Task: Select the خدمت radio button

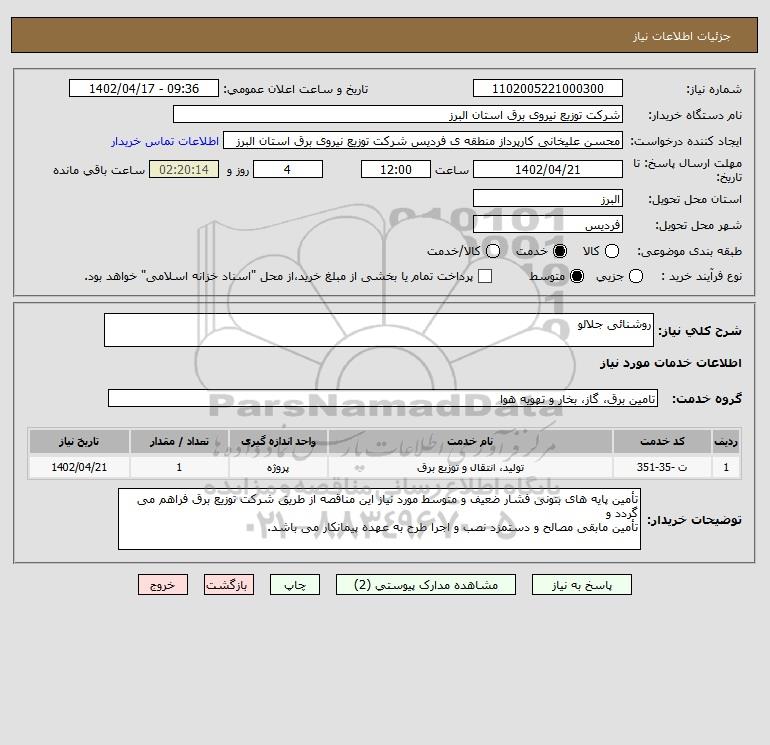Action: 559,251
